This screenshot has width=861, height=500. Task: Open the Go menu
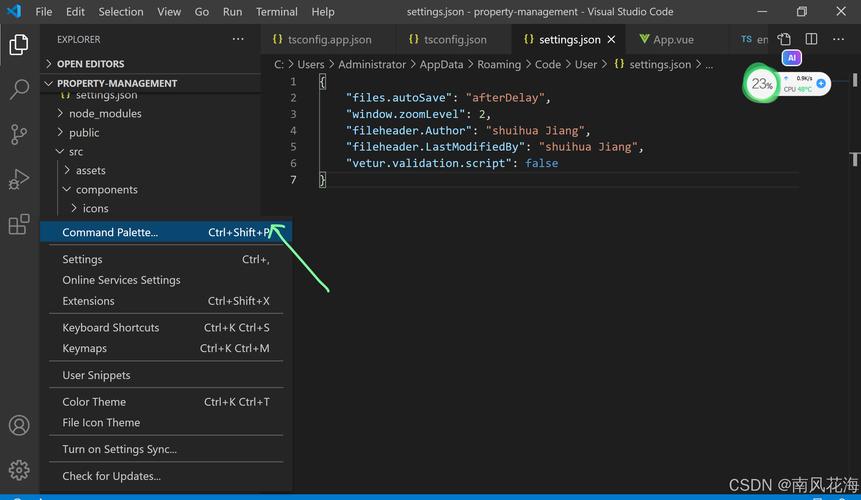[x=202, y=12]
